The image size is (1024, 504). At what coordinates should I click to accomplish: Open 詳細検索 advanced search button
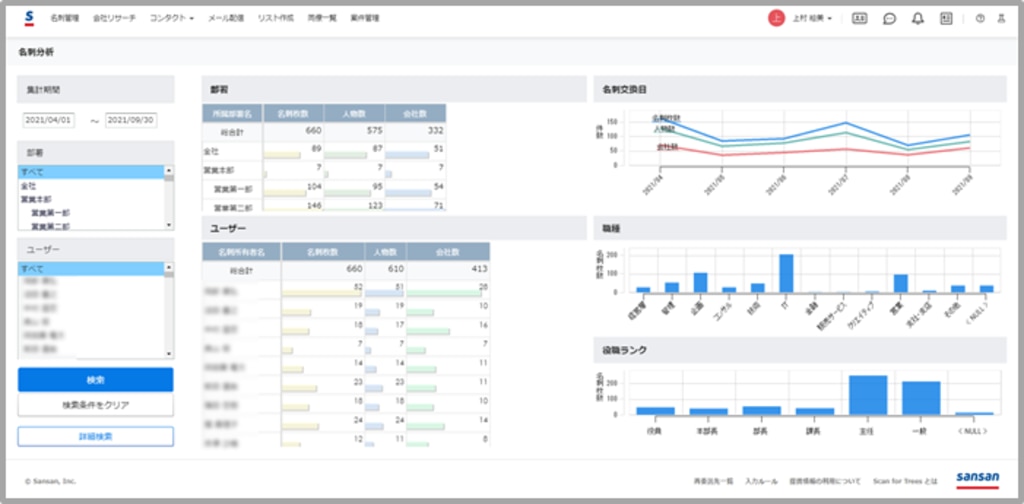(x=95, y=436)
